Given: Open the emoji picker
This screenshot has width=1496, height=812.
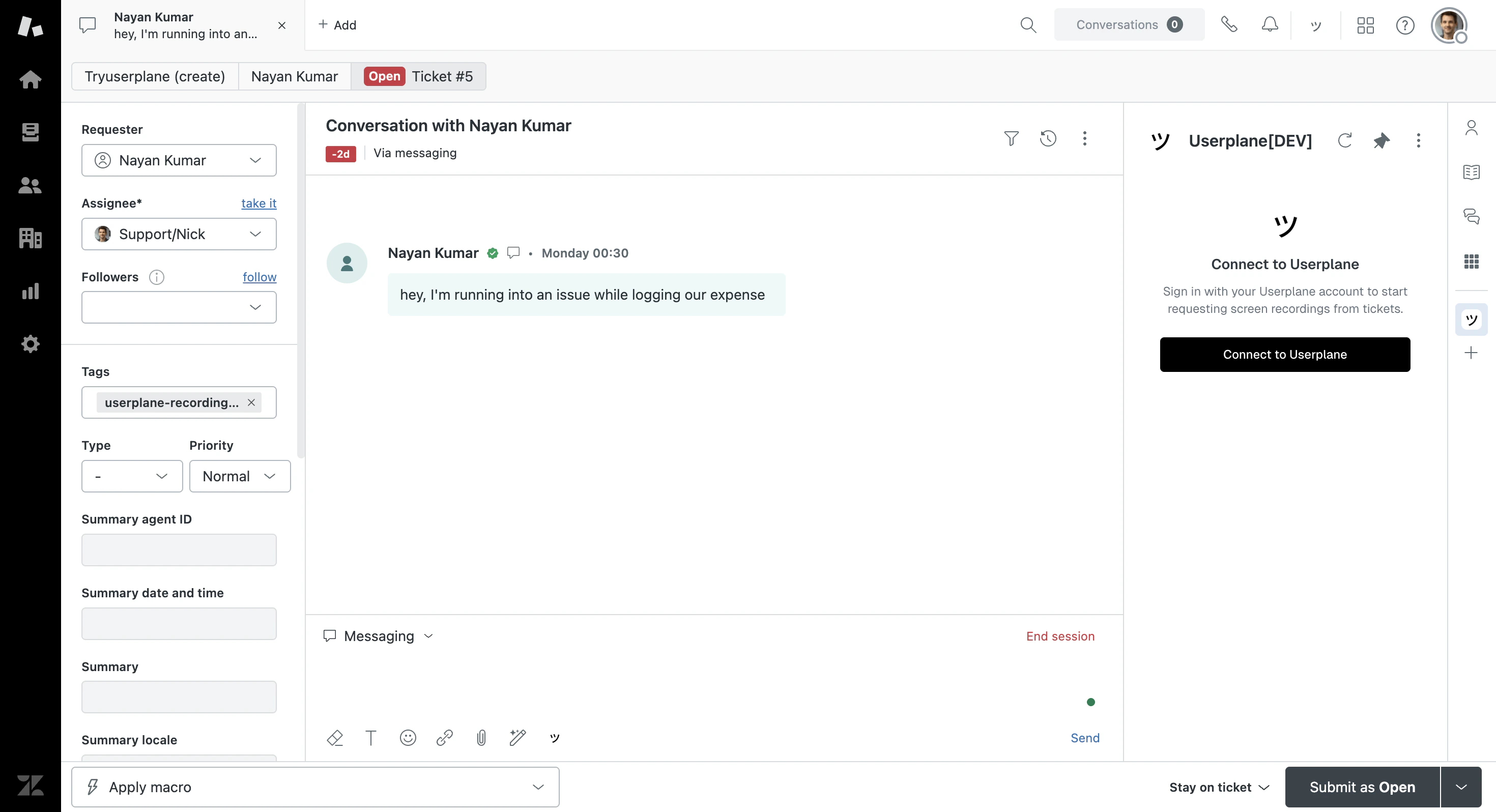Looking at the screenshot, I should 408,738.
